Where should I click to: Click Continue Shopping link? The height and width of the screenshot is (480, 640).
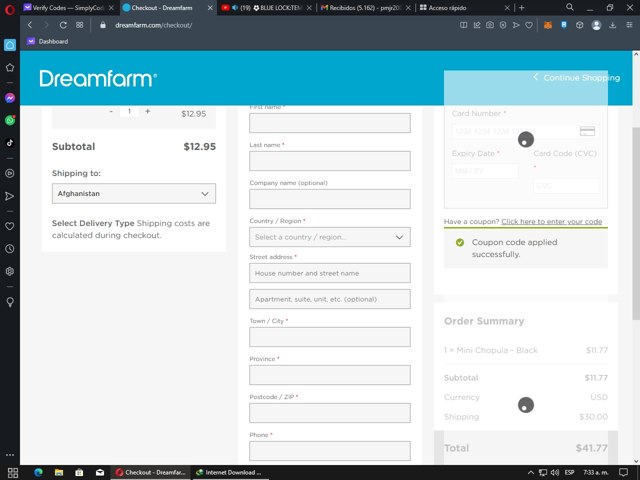click(x=576, y=78)
